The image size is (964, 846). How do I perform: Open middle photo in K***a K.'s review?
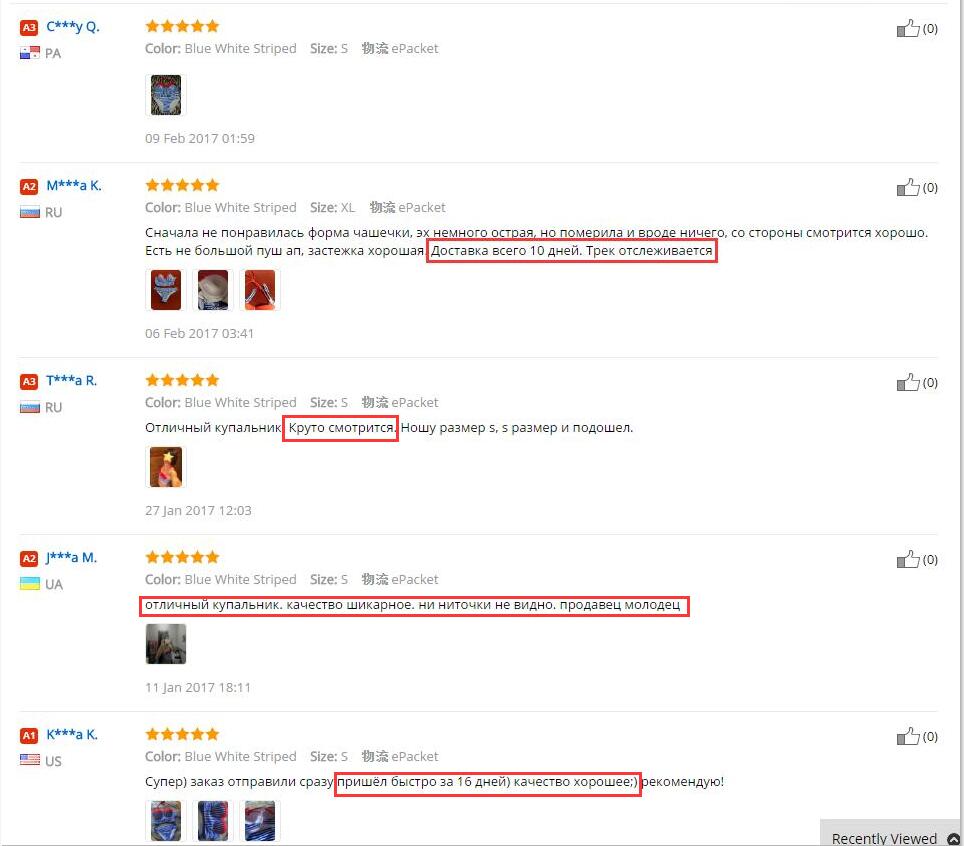[x=213, y=821]
